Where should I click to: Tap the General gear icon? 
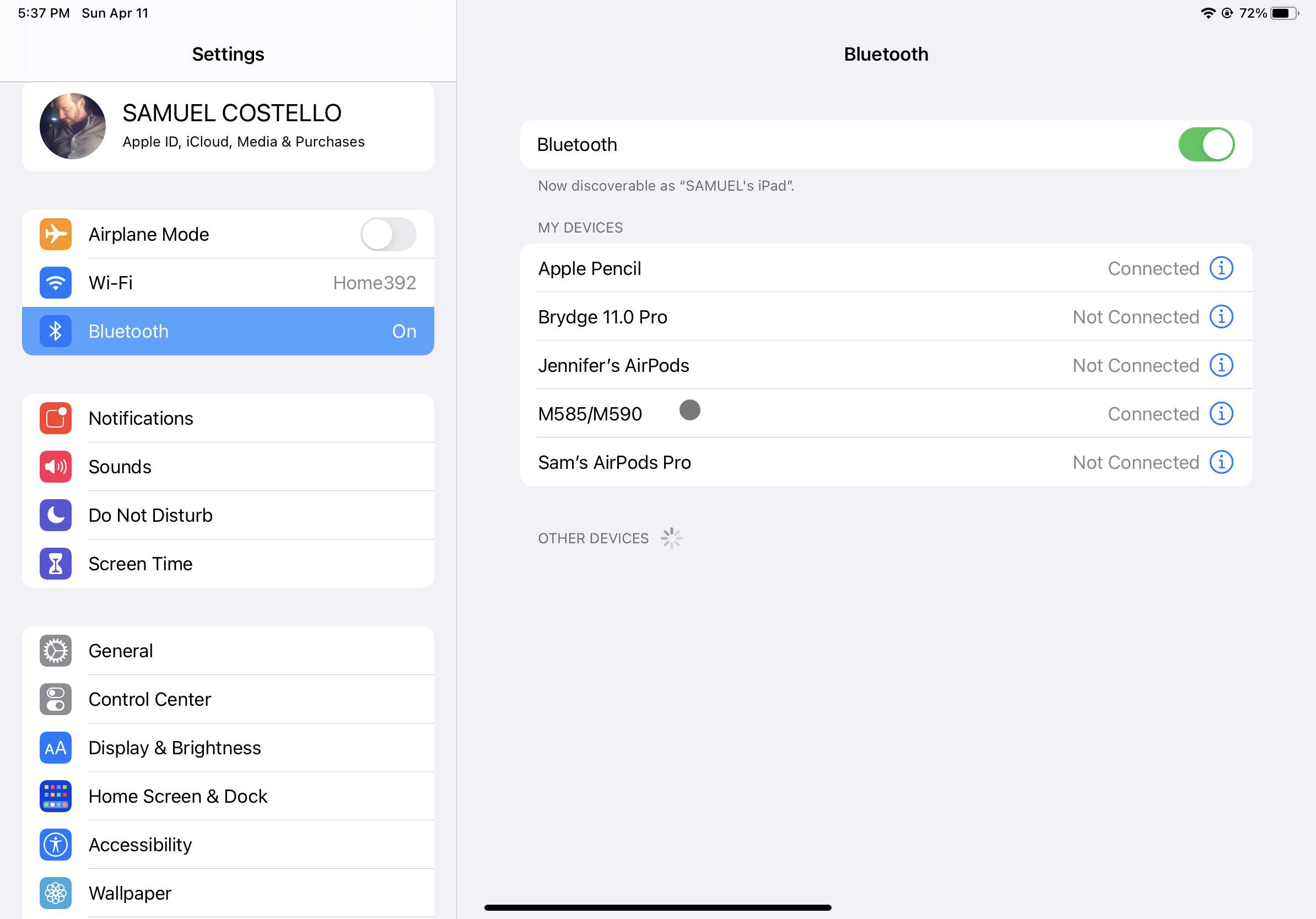click(56, 651)
